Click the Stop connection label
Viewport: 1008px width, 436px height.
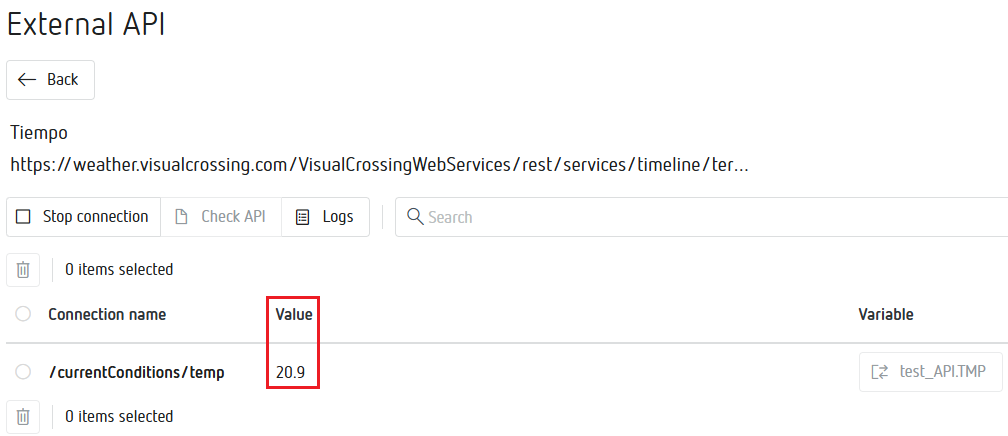point(95,217)
